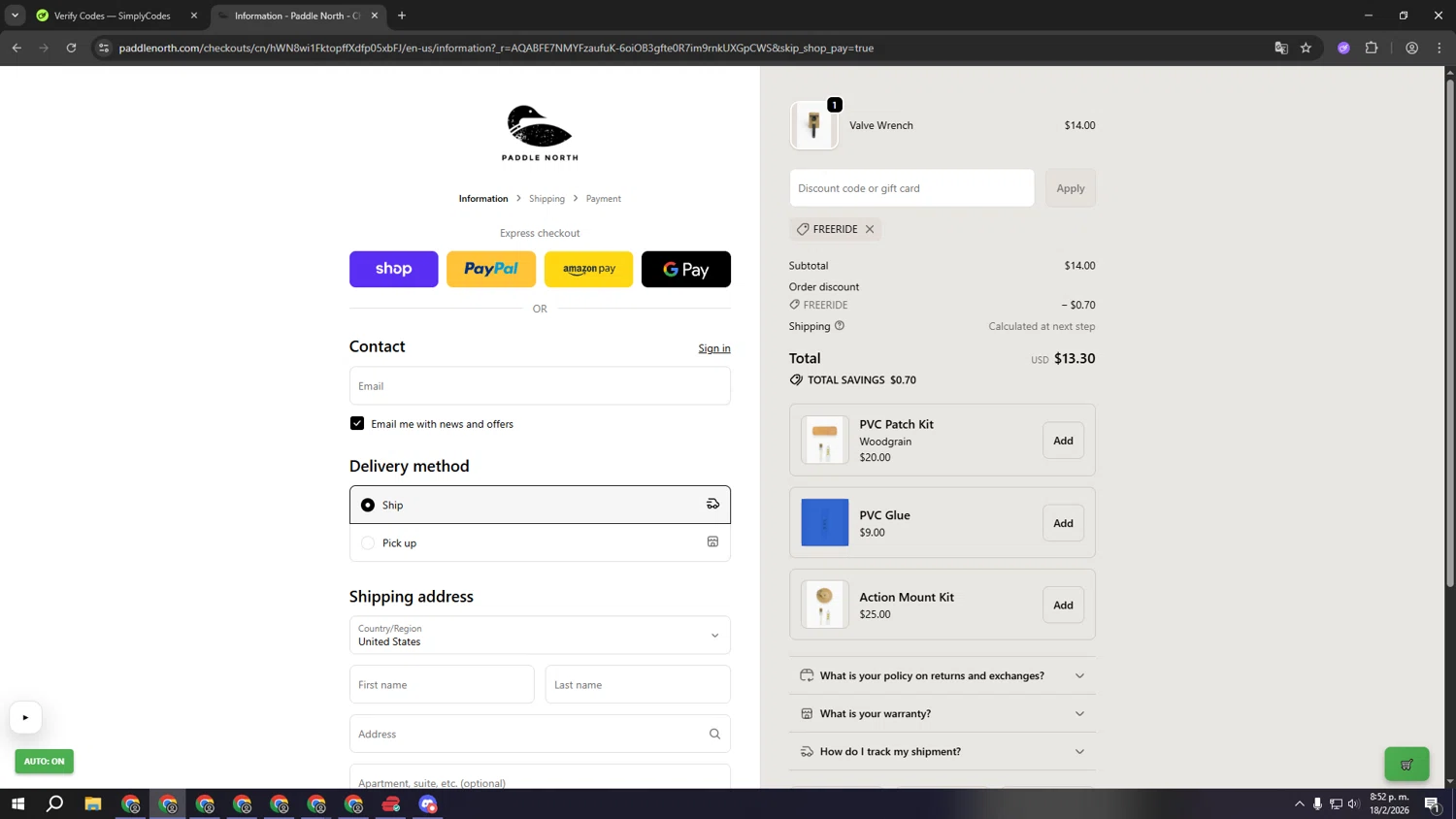Click the Apply discount button
Viewport: 1456px width, 819px height.
1071,188
